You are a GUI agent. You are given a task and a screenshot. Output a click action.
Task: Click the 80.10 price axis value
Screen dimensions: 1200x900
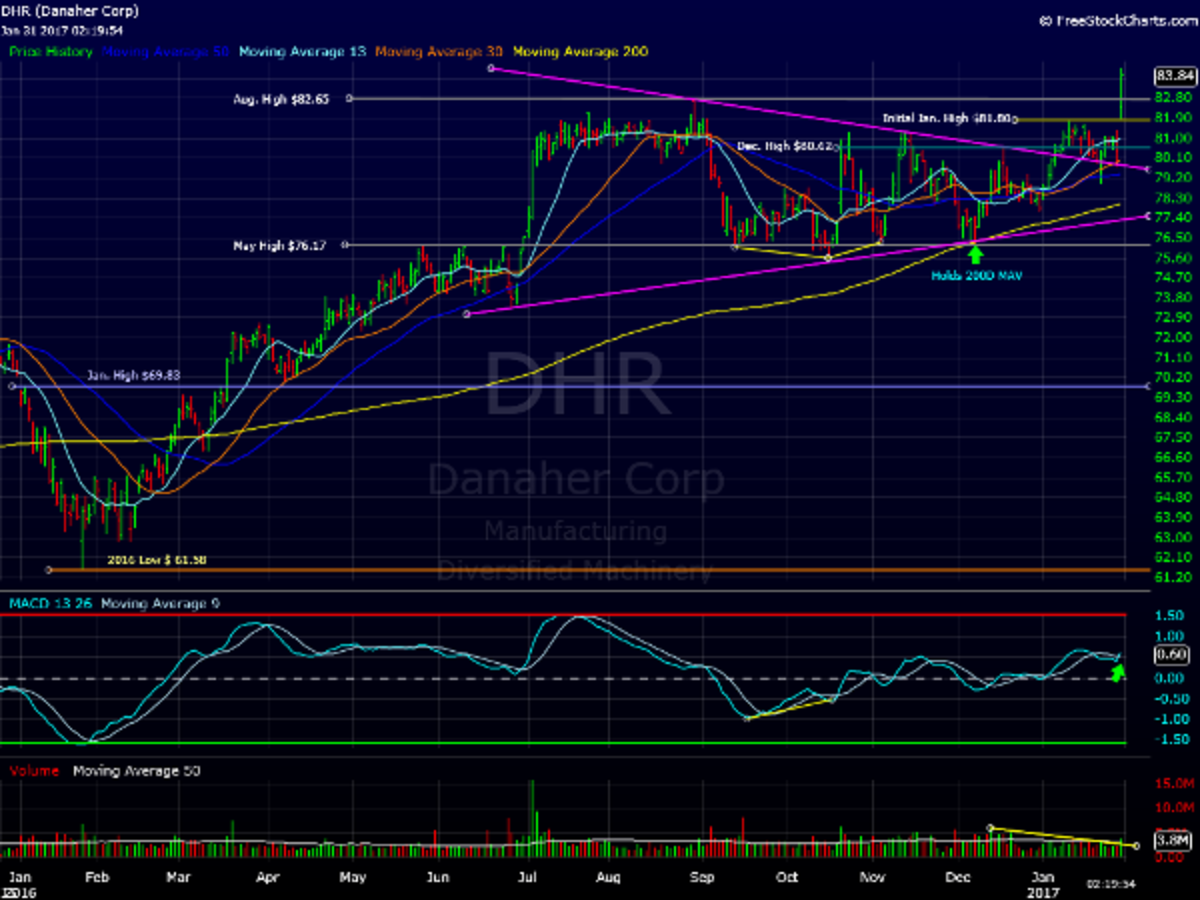[1172, 157]
